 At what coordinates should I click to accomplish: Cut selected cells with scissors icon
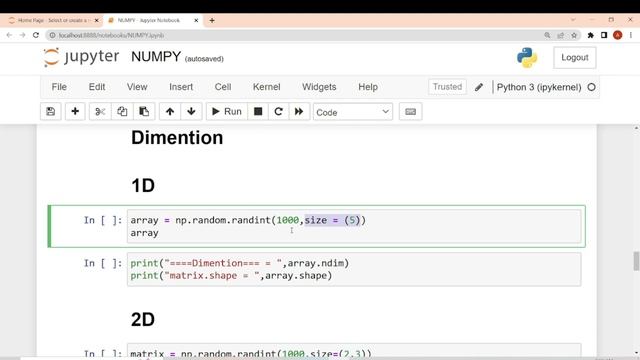100,111
